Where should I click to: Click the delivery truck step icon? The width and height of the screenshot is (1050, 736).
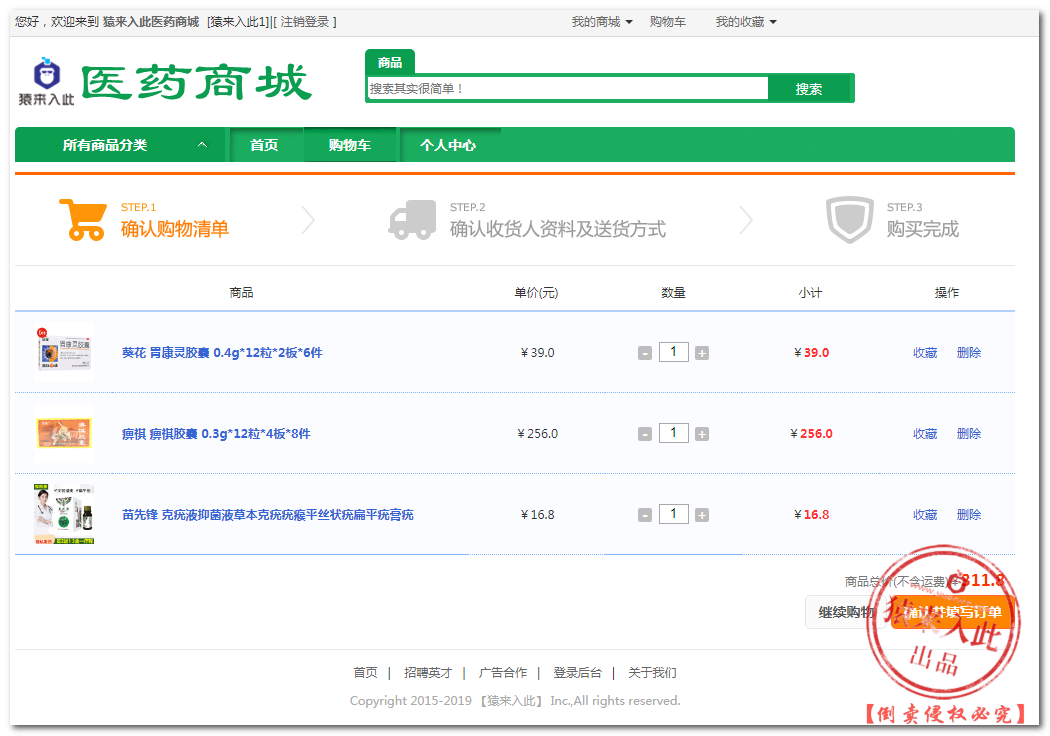tap(412, 220)
